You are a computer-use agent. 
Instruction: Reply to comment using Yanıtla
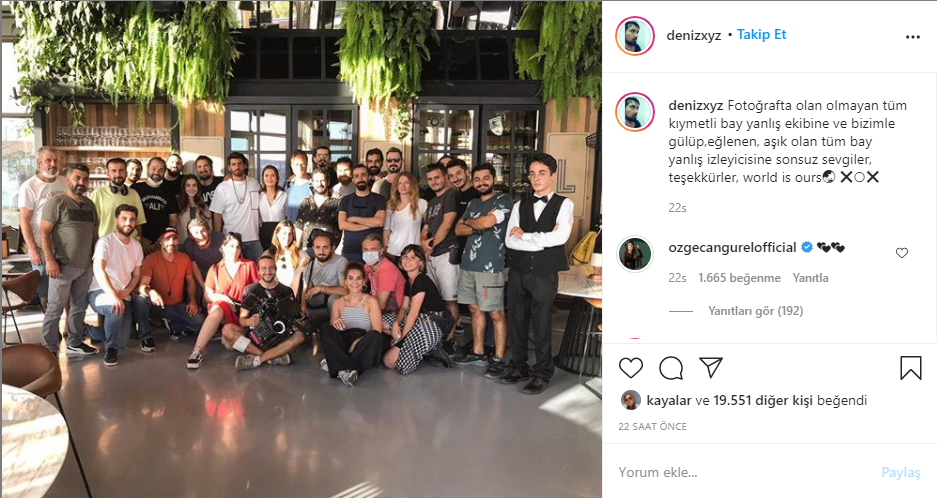tap(810, 278)
